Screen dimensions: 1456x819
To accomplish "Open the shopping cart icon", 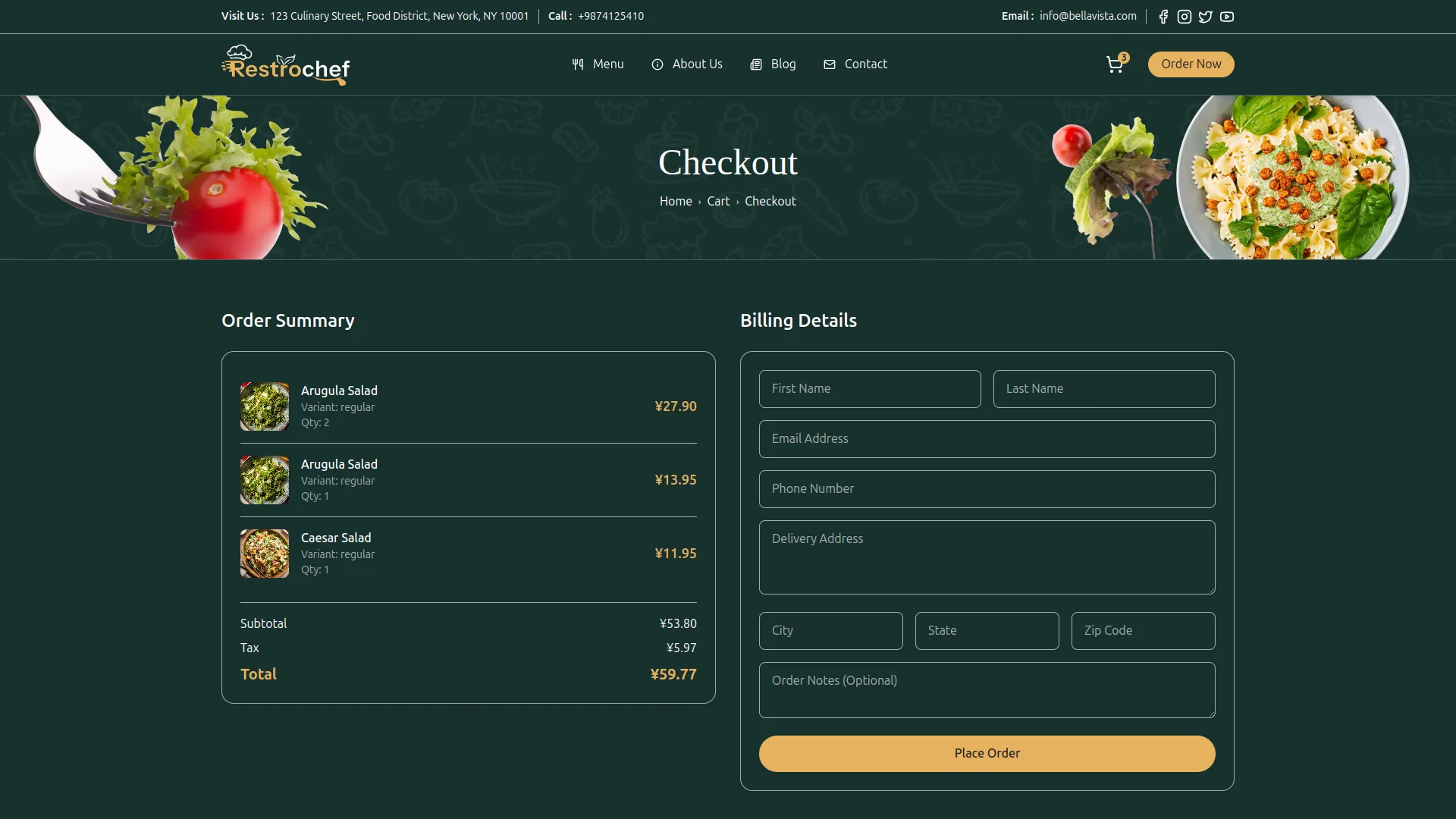I will (x=1115, y=64).
